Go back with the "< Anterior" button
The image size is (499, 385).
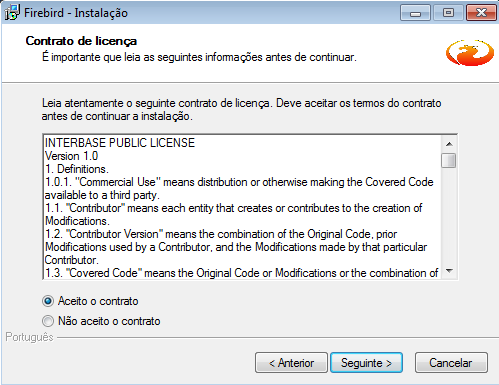[291, 363]
